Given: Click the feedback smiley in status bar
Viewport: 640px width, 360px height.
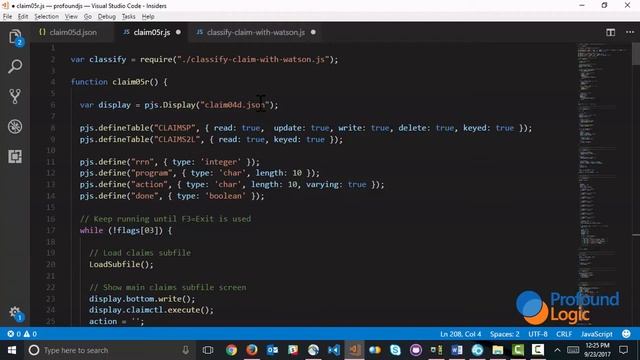Looking at the screenshot, I should pos(626,334).
